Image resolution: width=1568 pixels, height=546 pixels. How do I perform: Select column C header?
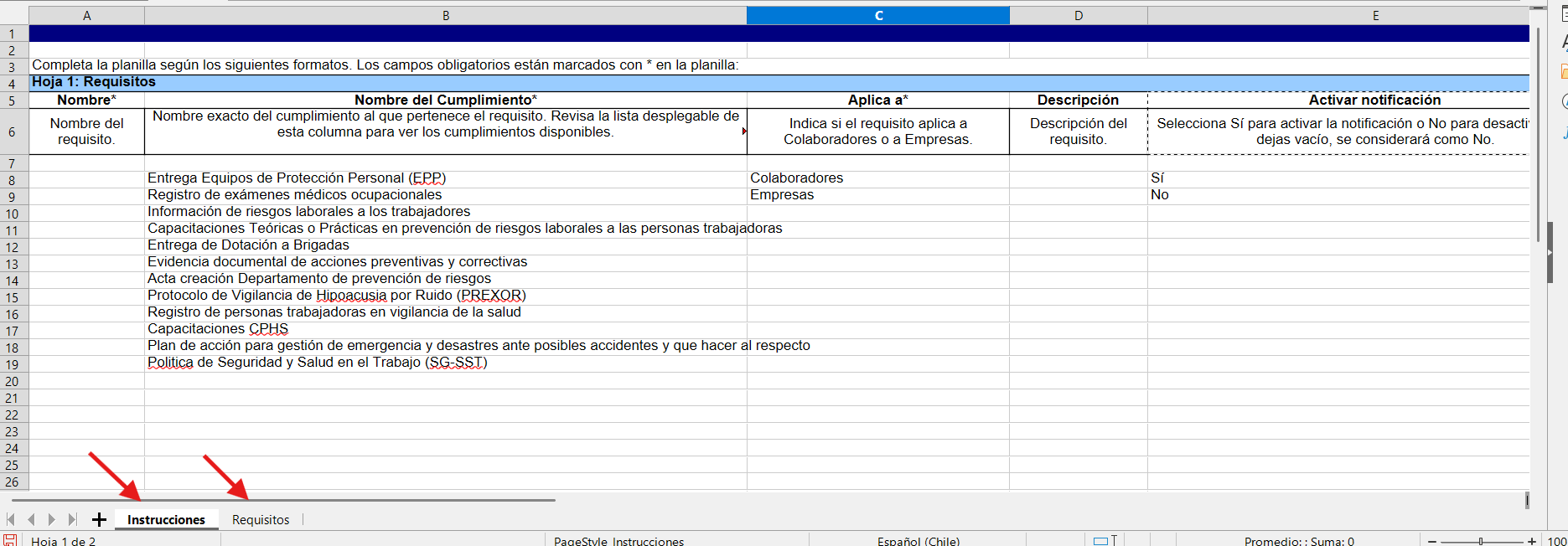pyautogui.click(x=878, y=15)
